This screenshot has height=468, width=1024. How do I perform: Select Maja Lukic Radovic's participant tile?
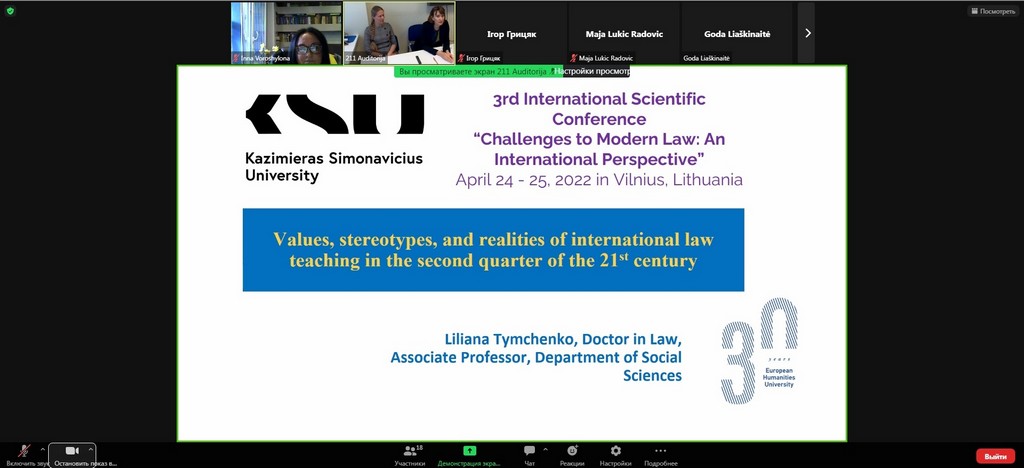tap(624, 33)
